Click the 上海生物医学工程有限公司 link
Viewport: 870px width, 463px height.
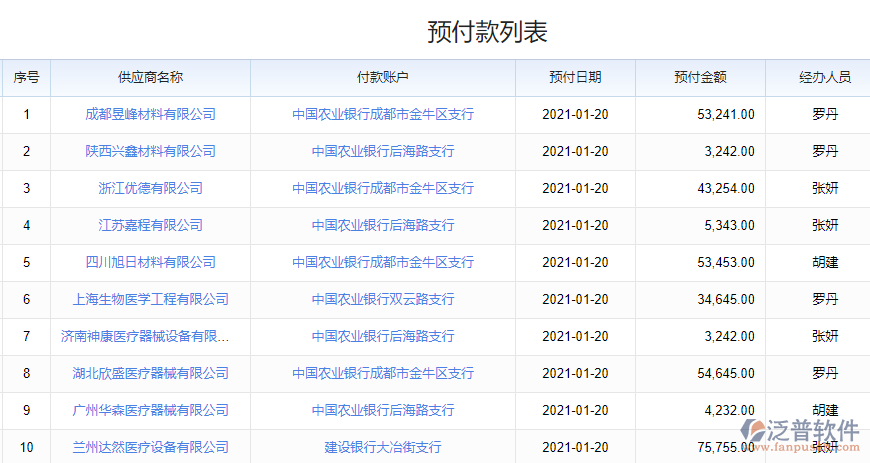[x=150, y=299]
